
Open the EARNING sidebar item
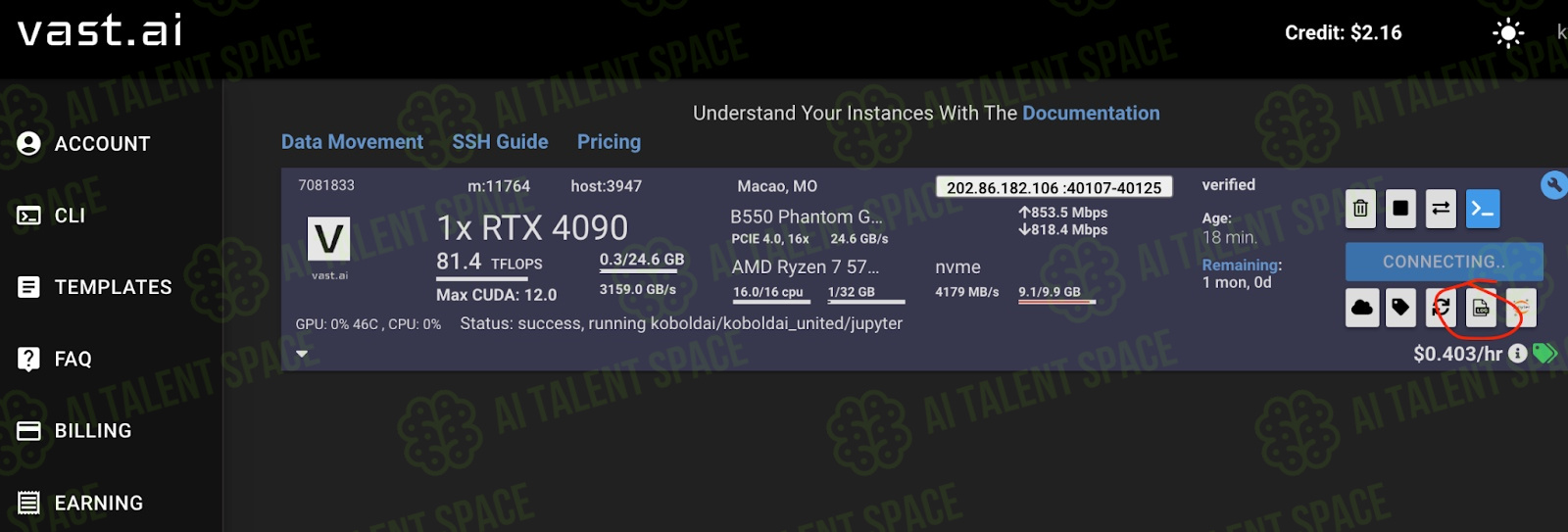click(x=79, y=503)
